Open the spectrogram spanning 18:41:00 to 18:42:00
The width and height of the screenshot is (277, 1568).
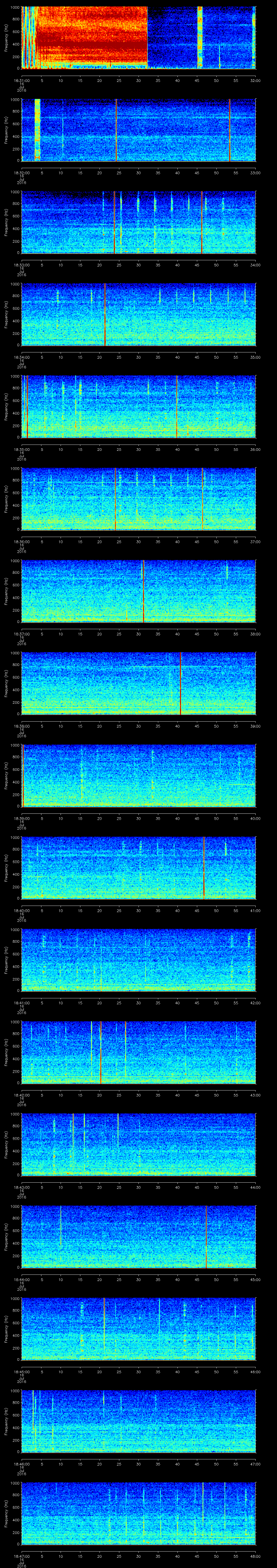(x=138, y=960)
